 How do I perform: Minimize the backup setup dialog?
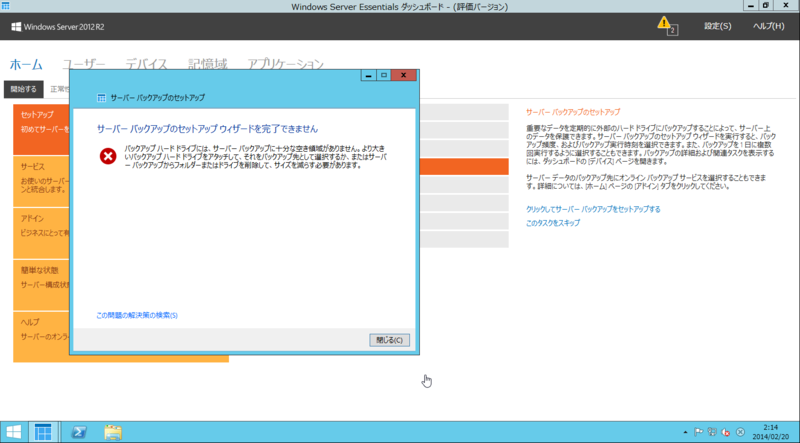coord(369,76)
